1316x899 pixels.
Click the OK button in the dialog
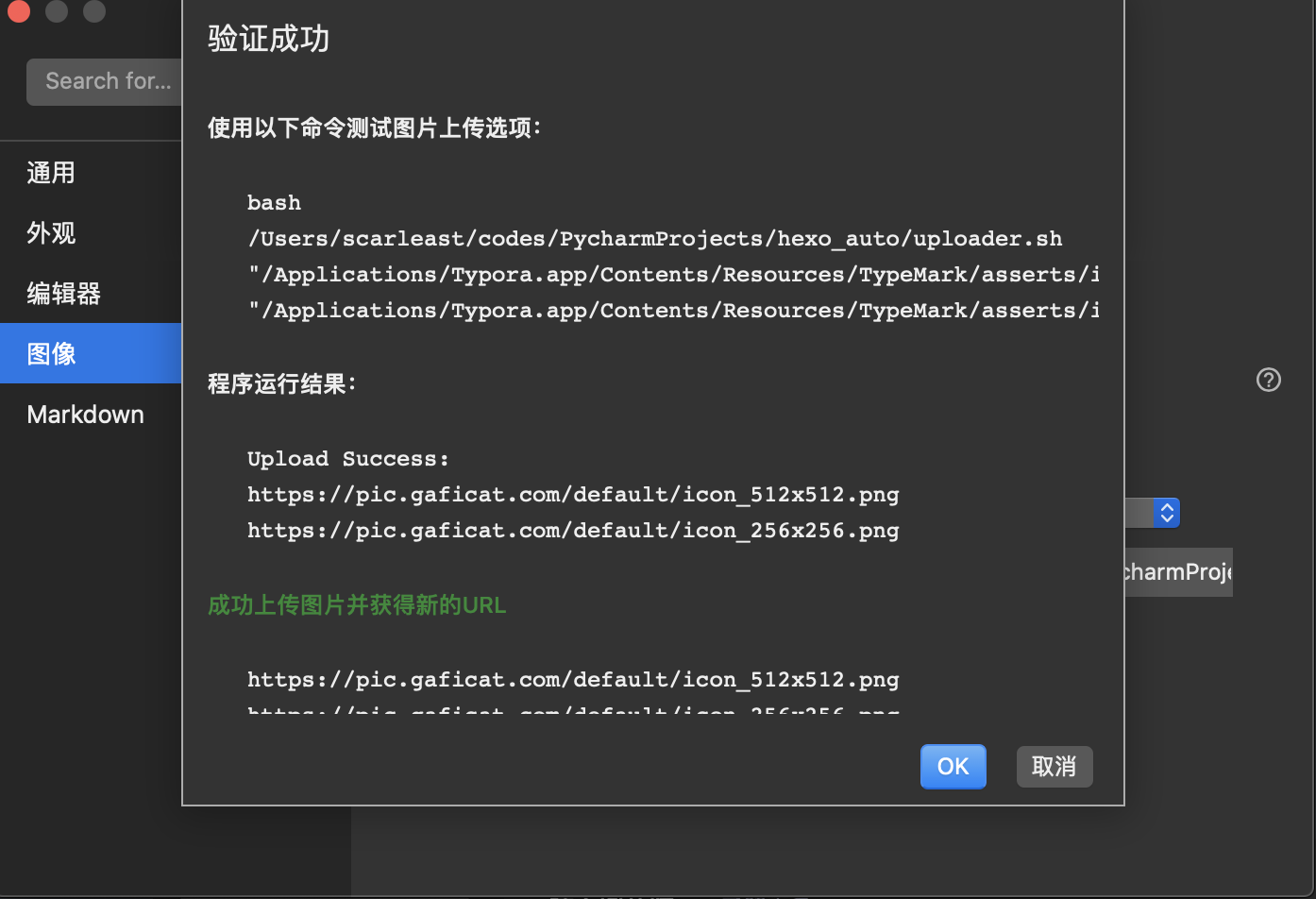(953, 766)
